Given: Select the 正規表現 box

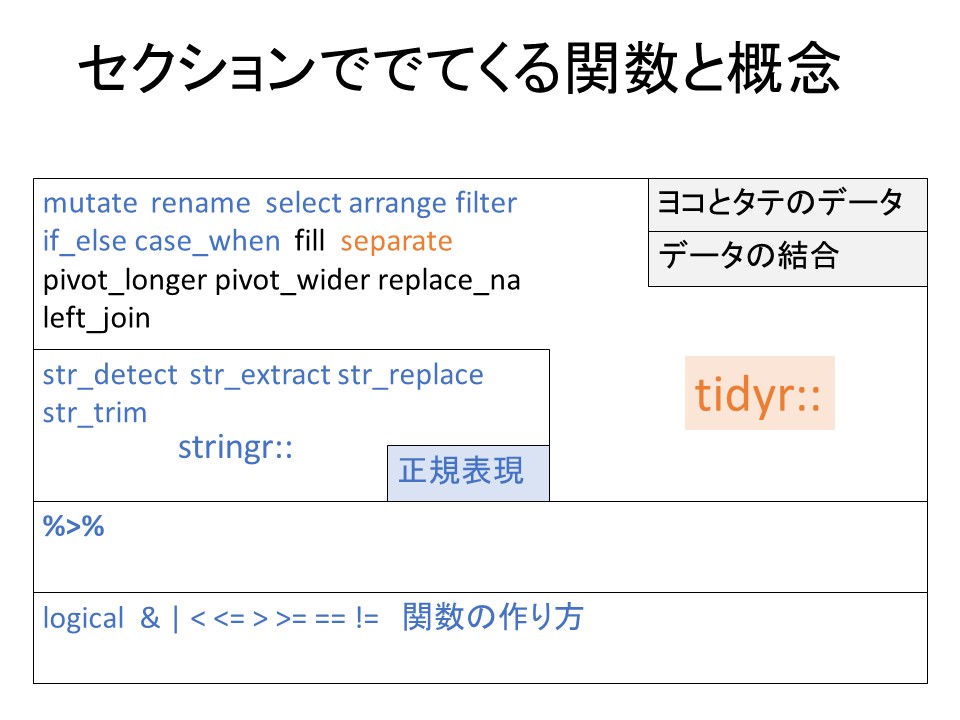Looking at the screenshot, I should (x=468, y=472).
